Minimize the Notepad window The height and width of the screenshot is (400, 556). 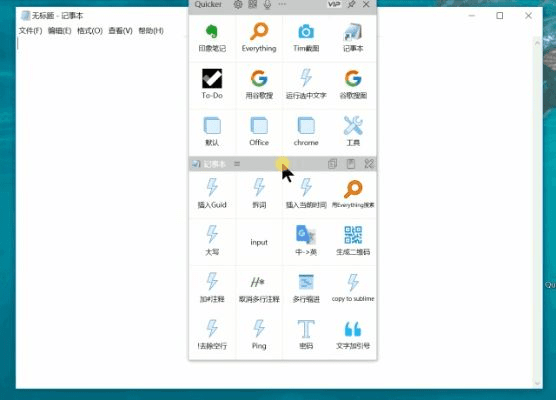pyautogui.click(x=472, y=16)
